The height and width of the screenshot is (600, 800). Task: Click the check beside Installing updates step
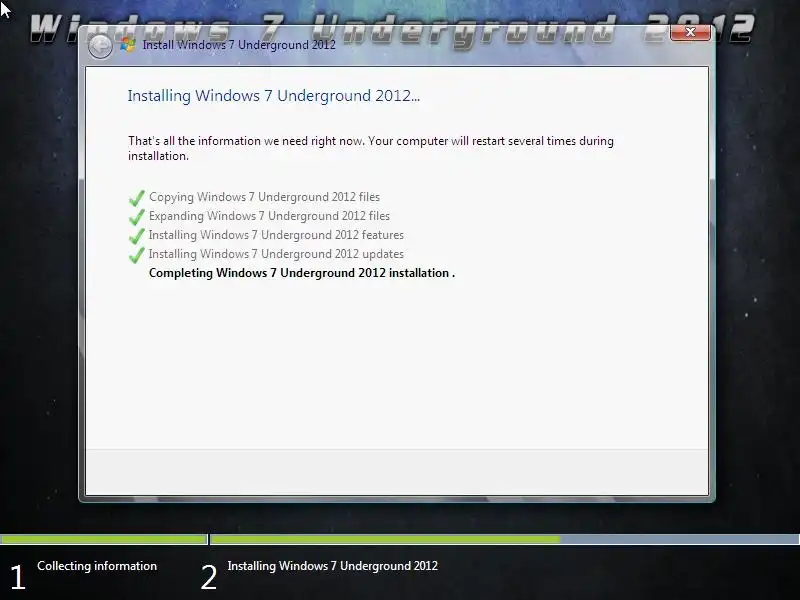point(137,254)
